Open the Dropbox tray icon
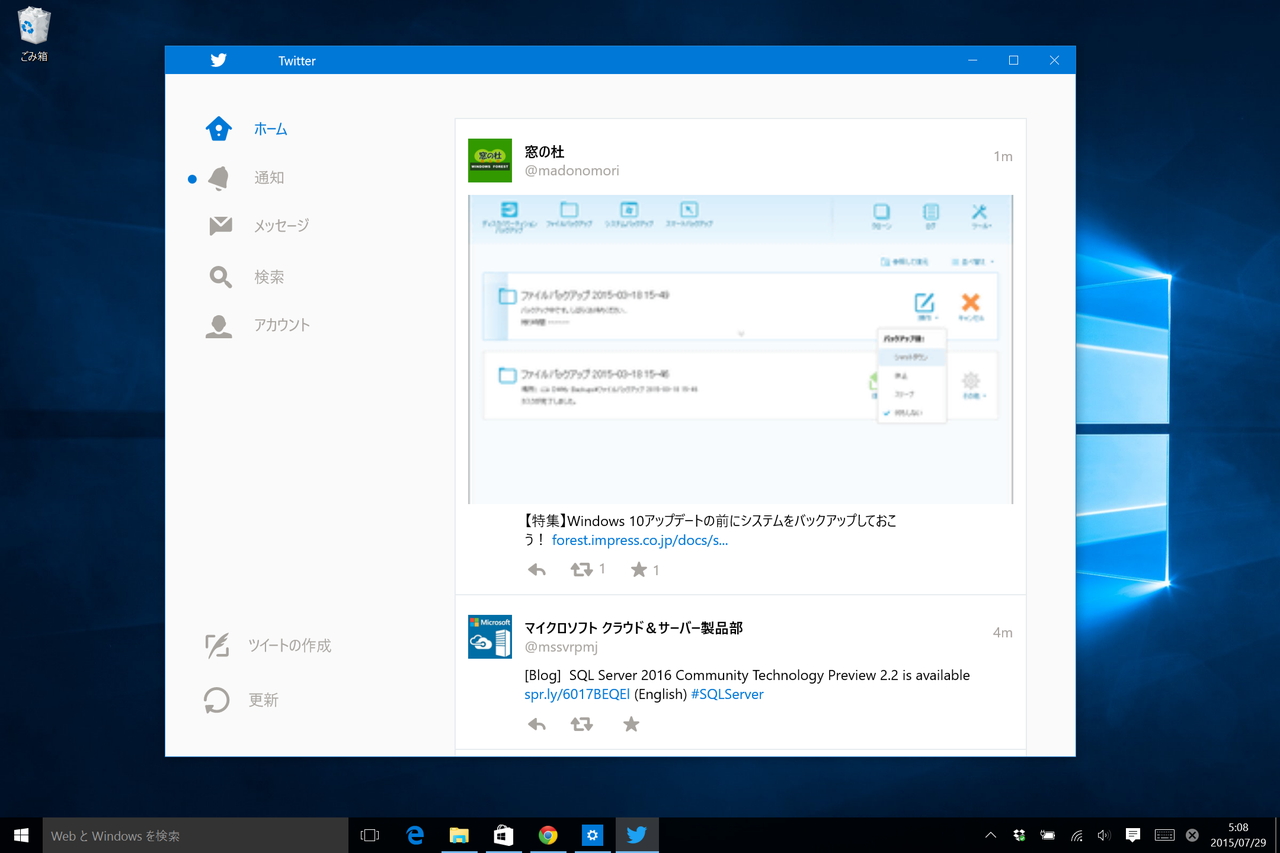The width and height of the screenshot is (1280, 853). click(1019, 835)
